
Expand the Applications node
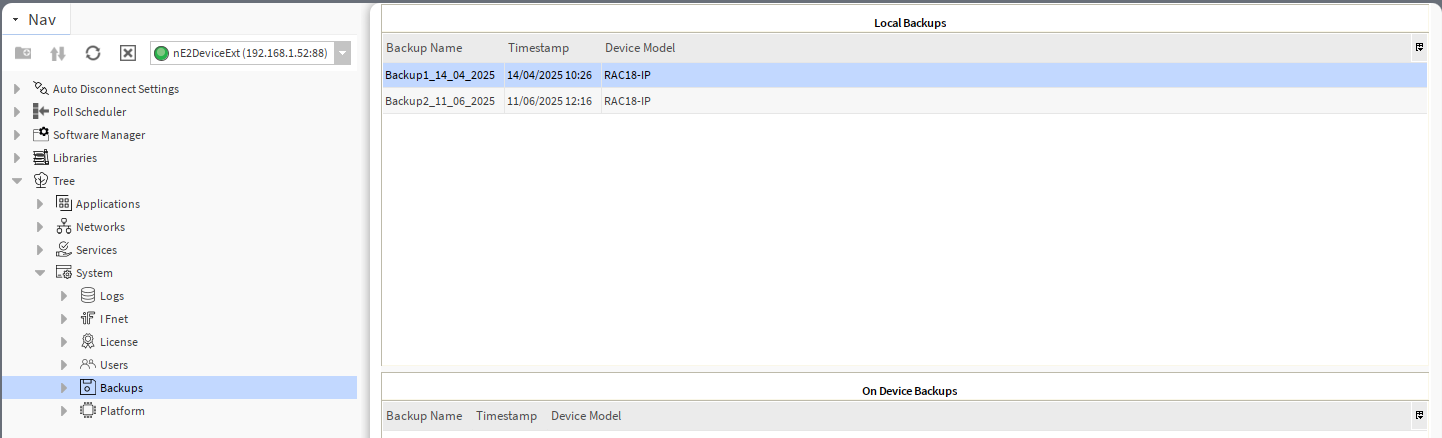click(x=40, y=204)
